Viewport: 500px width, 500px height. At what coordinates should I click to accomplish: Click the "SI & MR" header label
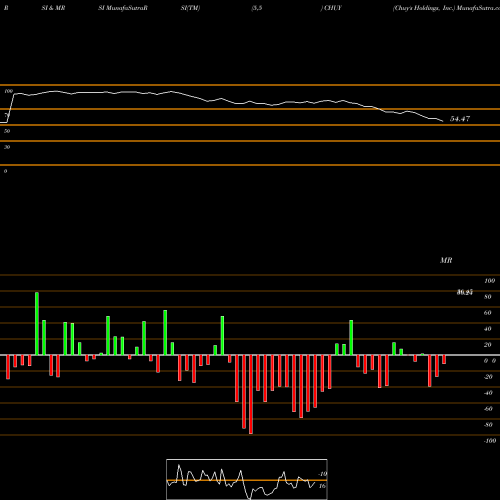point(53,8)
